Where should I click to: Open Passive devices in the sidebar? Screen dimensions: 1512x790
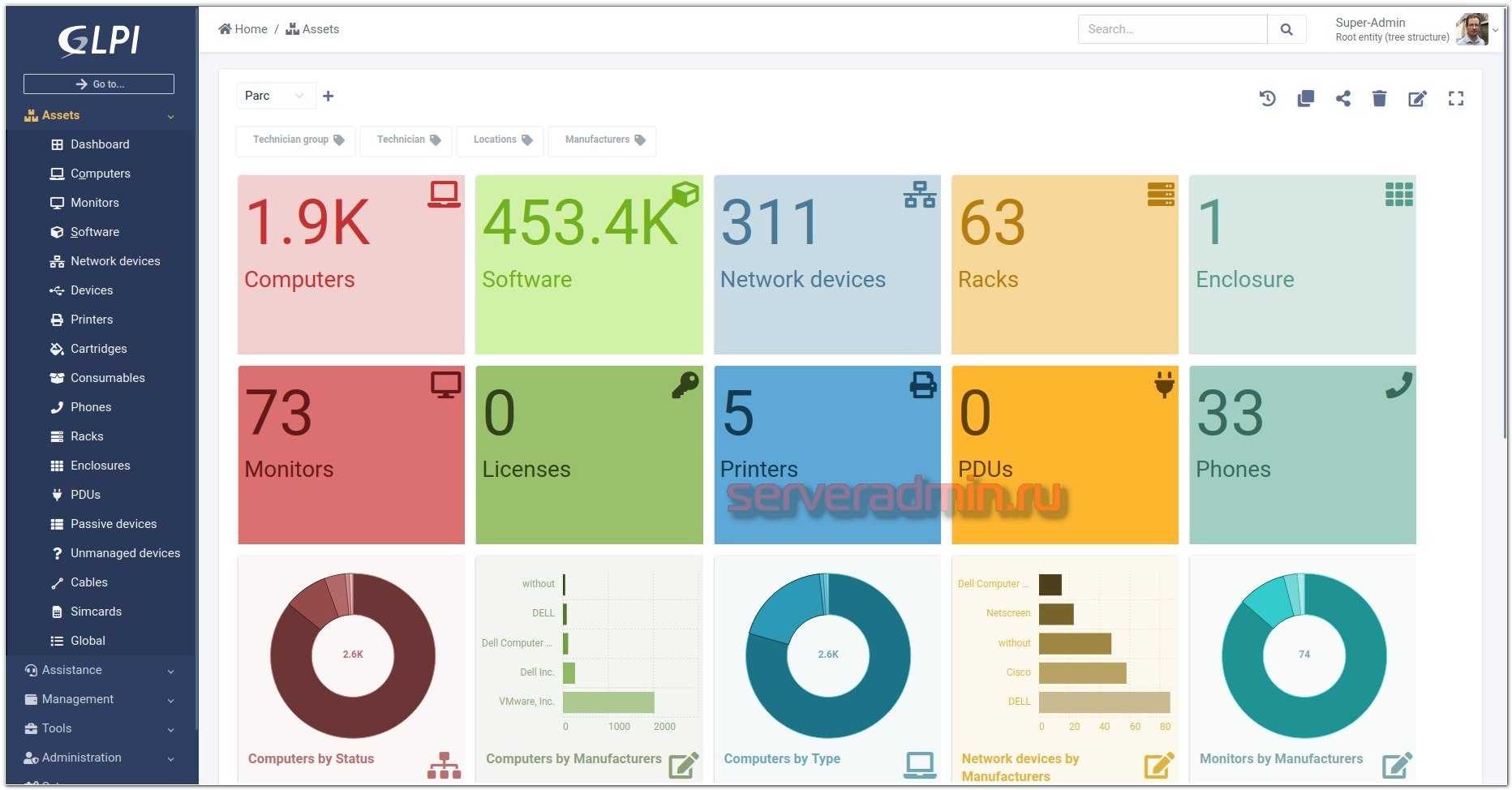tap(114, 524)
